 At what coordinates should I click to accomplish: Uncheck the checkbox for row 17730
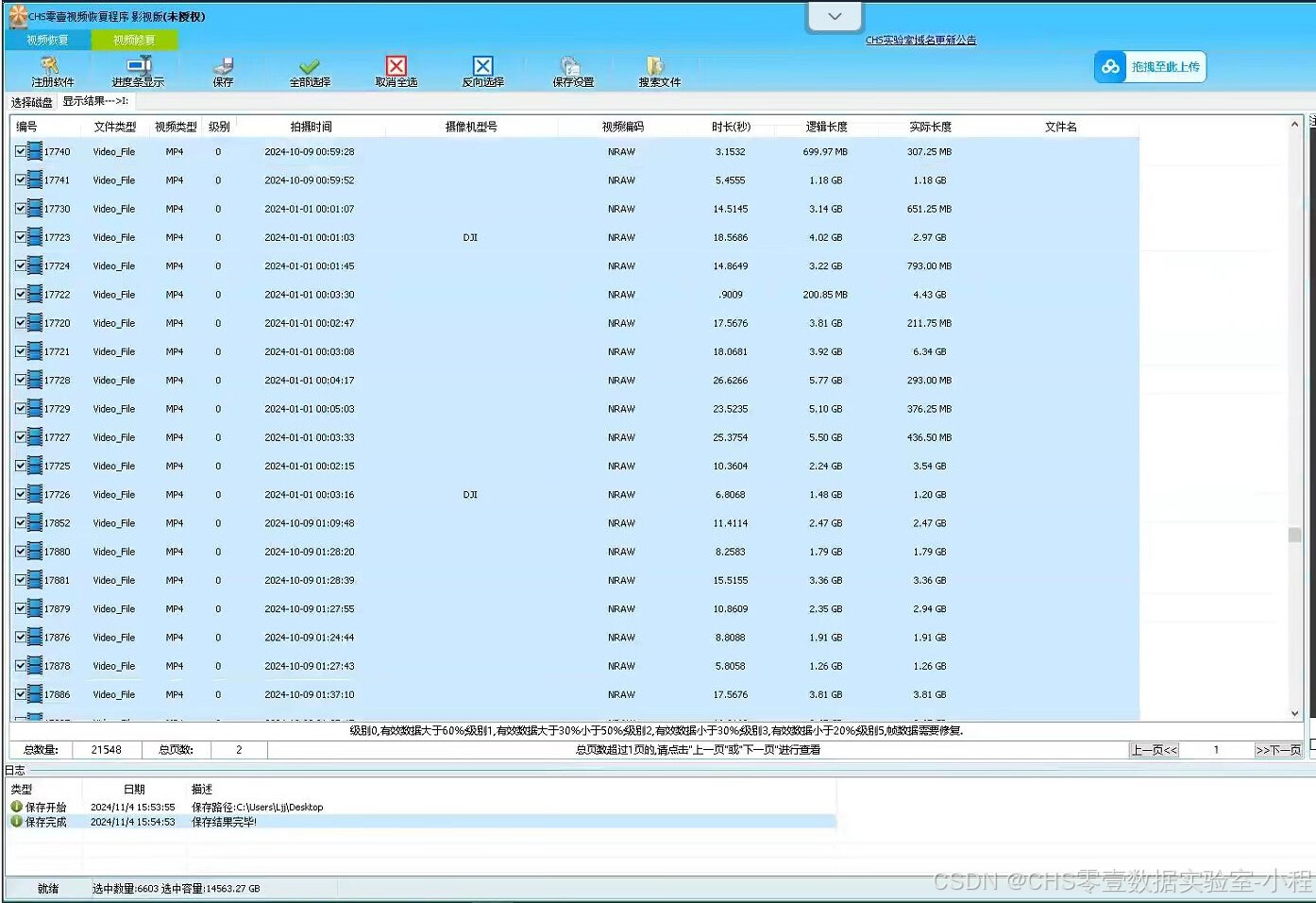tap(21, 208)
